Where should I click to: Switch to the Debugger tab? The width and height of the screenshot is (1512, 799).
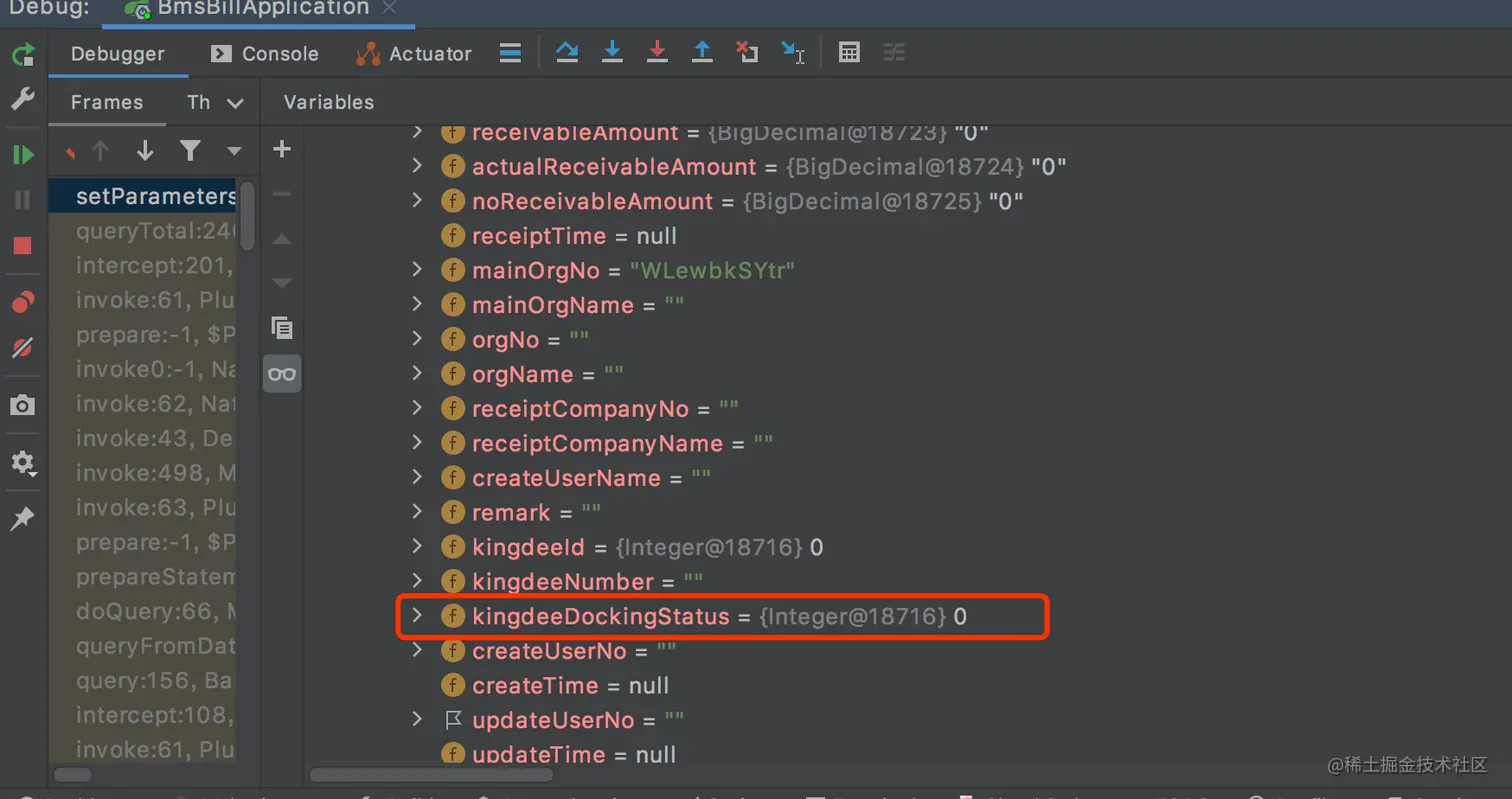[118, 54]
